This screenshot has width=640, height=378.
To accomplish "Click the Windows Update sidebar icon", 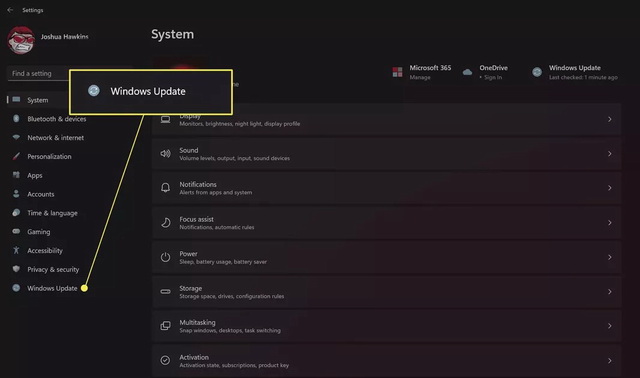I will (16, 288).
